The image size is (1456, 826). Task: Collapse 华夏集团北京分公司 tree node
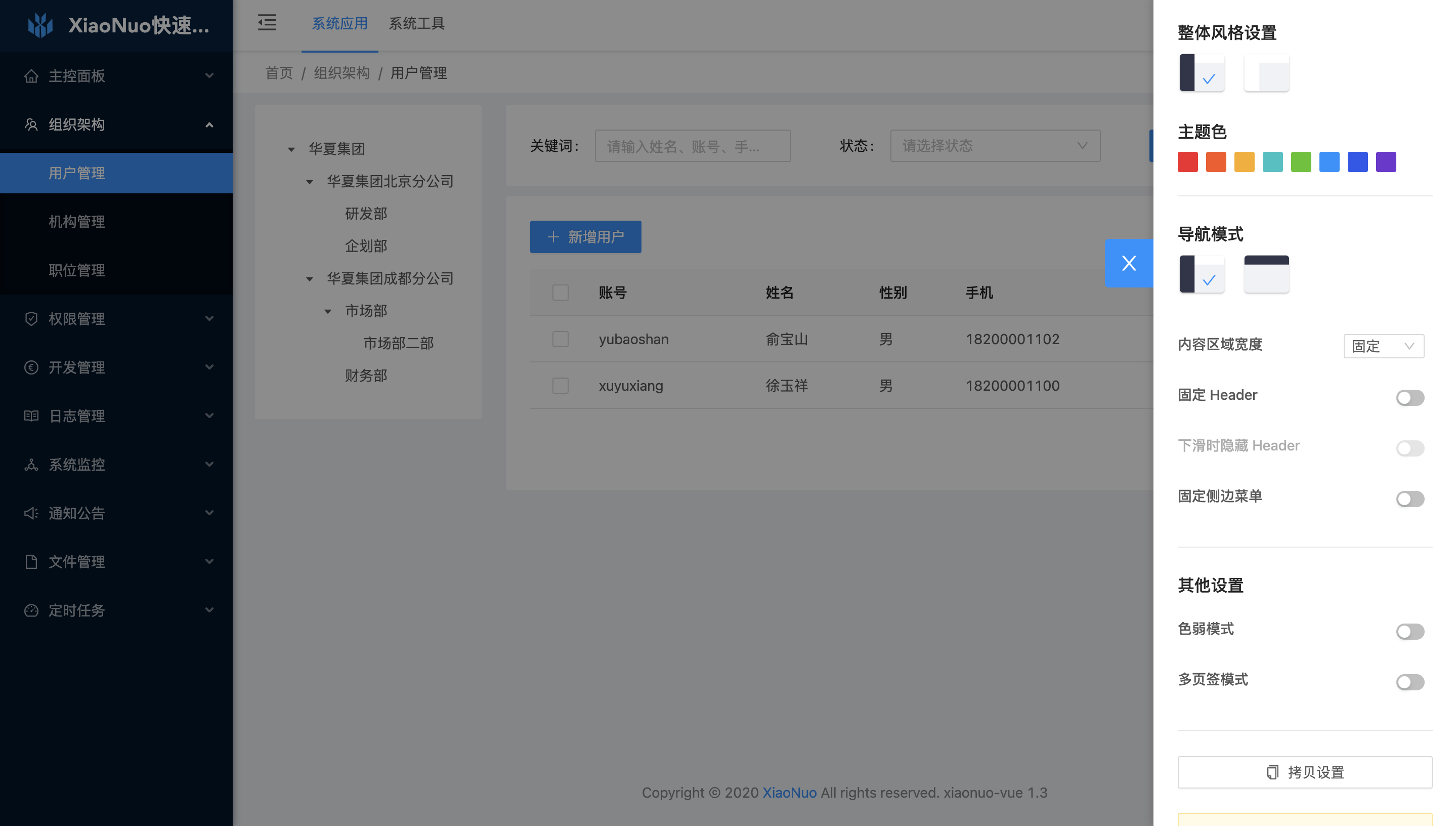(310, 182)
